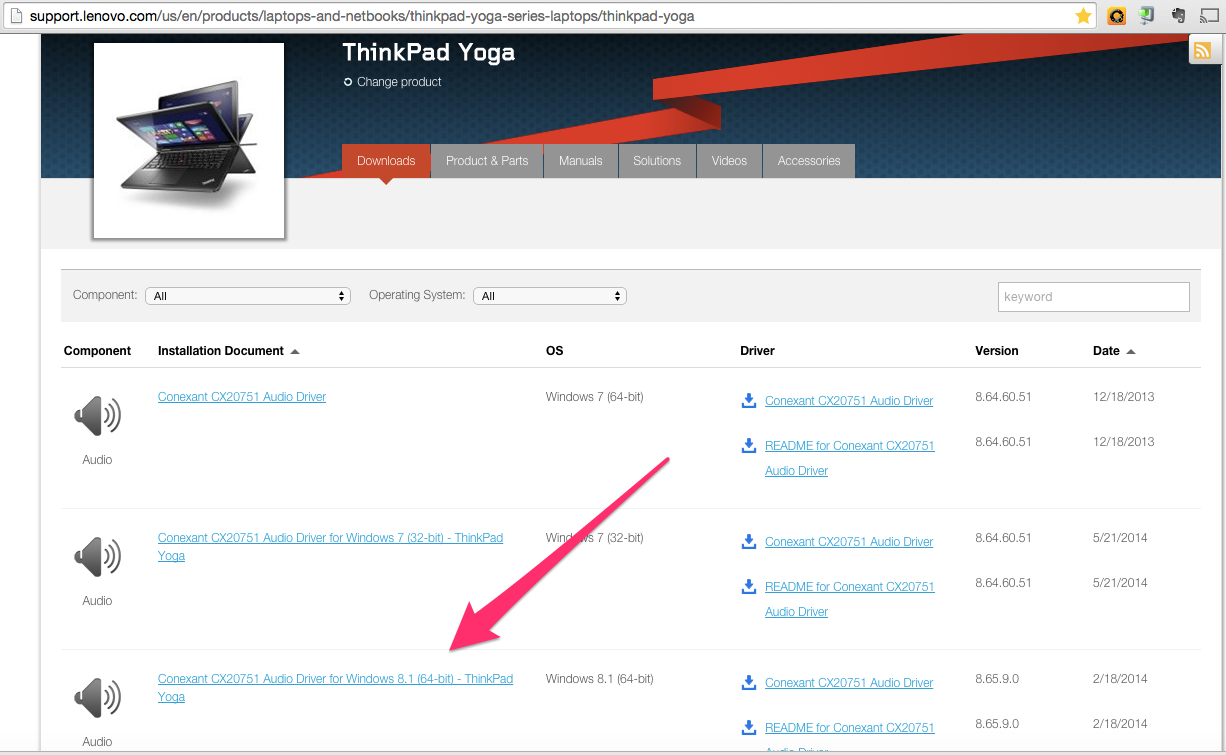Open the Videos tab
The image size is (1226, 755).
pyautogui.click(x=729, y=161)
